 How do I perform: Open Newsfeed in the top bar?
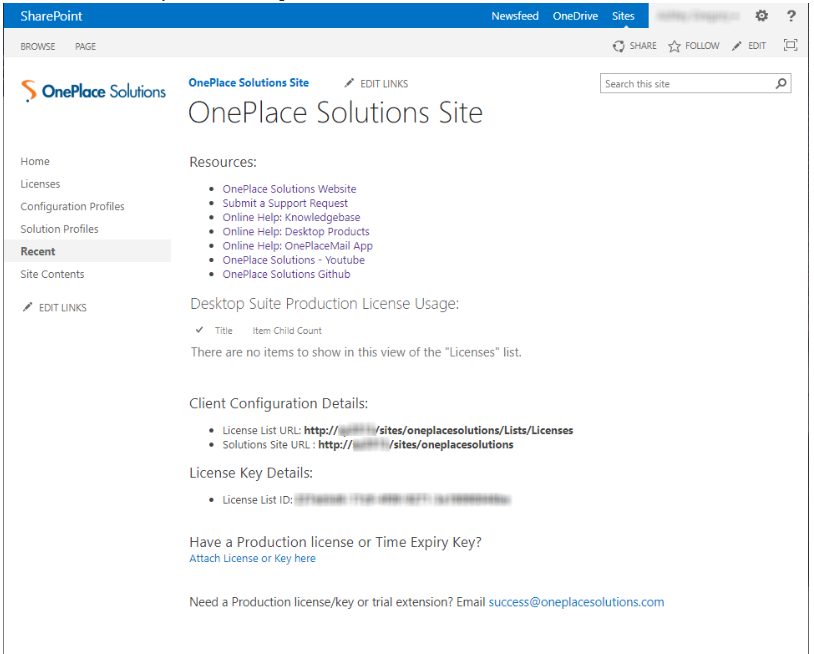coord(515,16)
